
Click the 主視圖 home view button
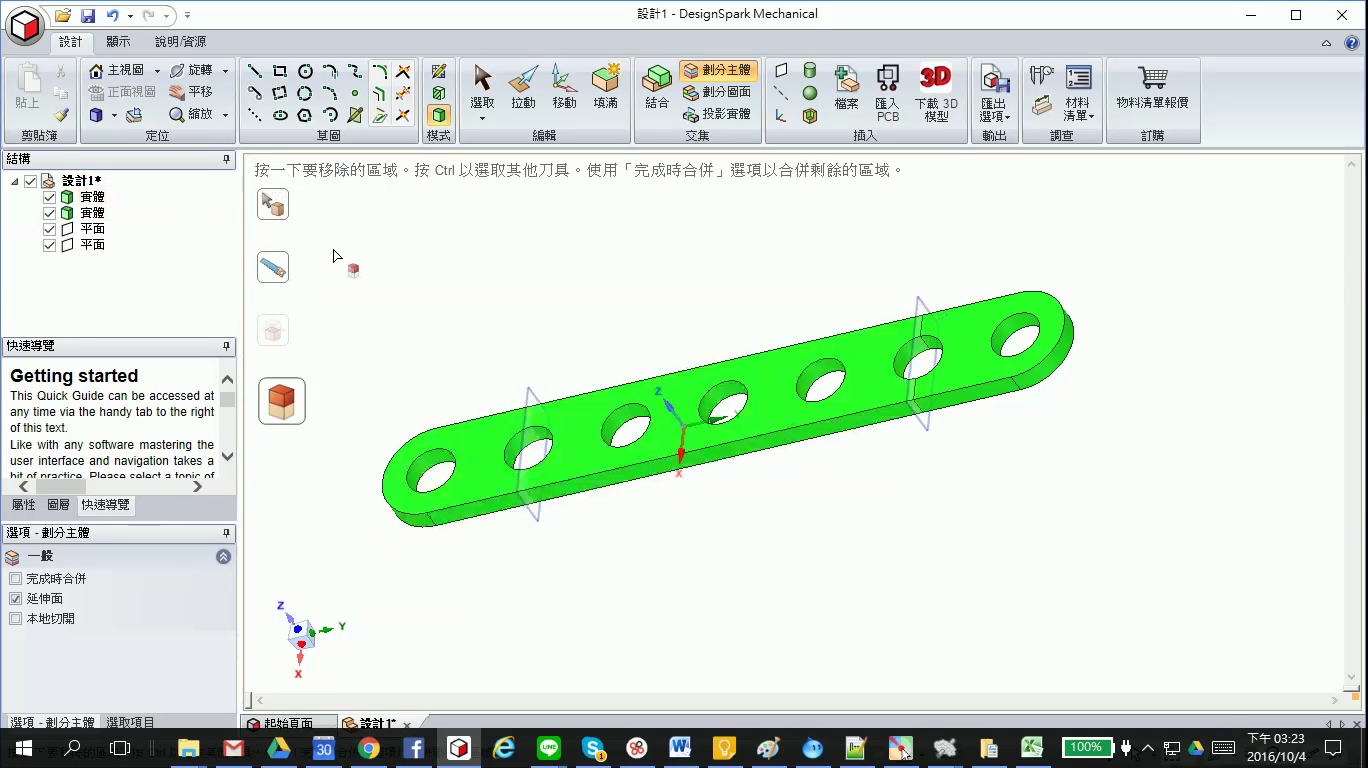[117, 70]
